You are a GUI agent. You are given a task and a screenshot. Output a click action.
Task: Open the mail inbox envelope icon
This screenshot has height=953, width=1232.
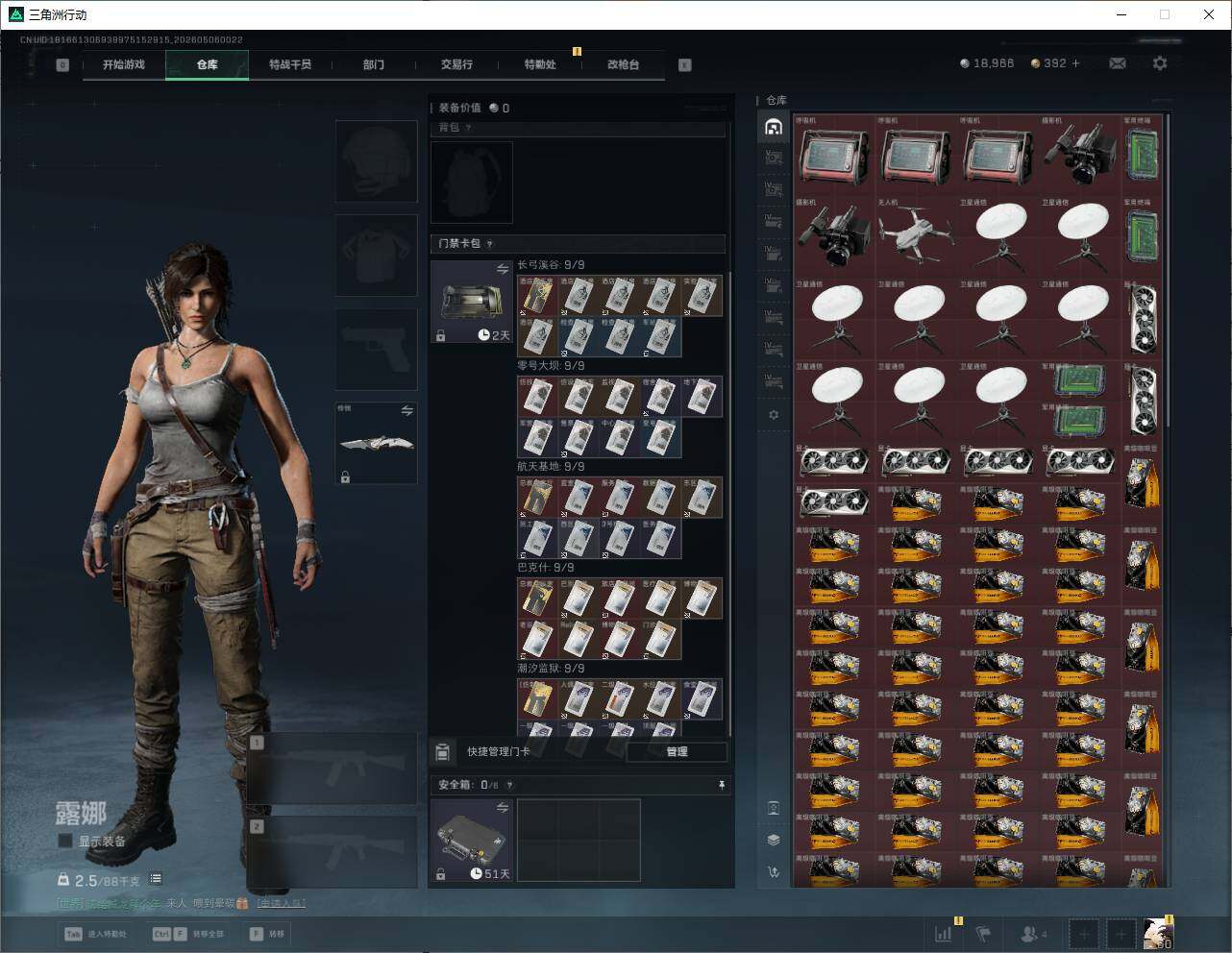pos(1118,63)
